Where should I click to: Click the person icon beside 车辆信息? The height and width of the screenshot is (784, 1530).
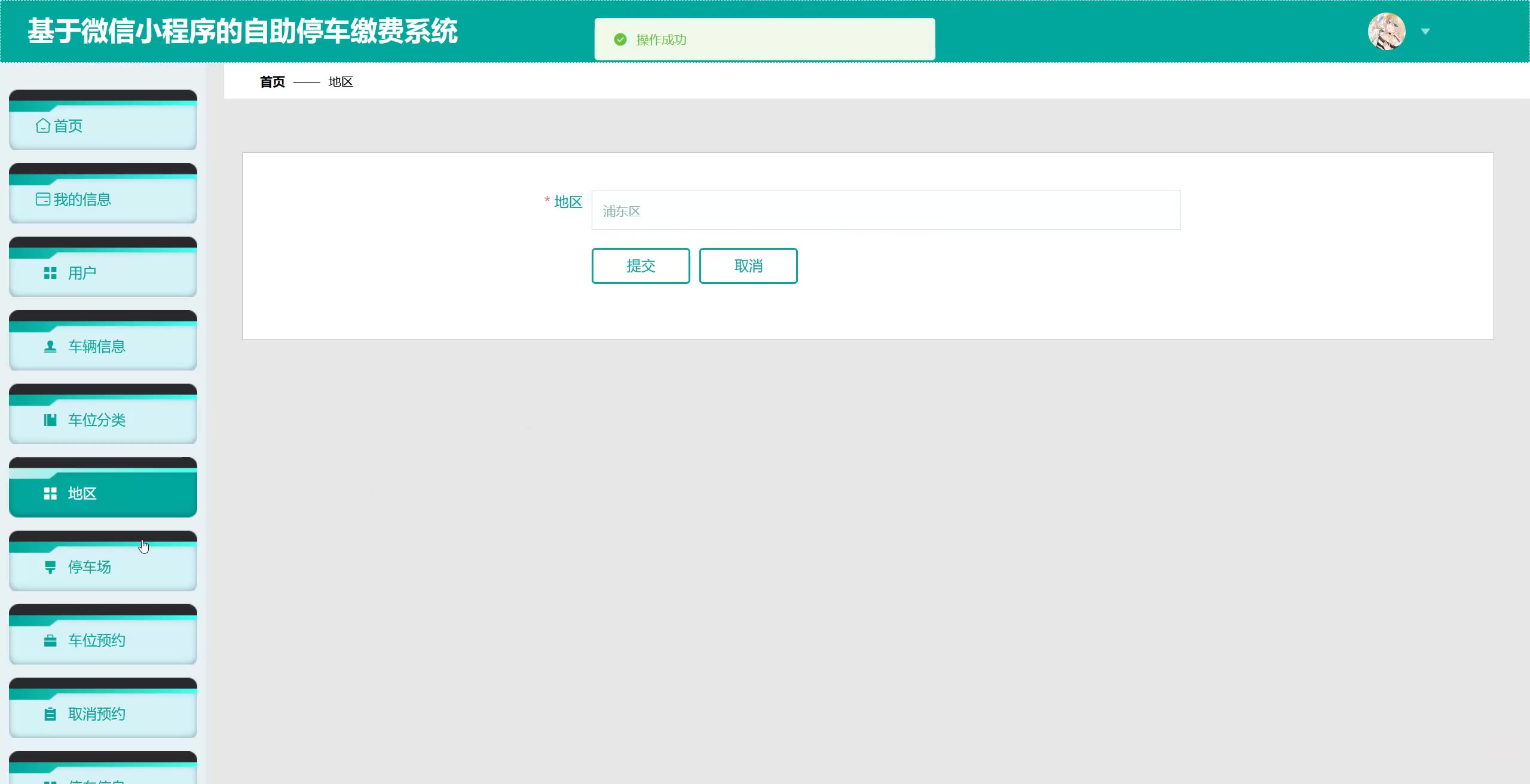(x=50, y=347)
